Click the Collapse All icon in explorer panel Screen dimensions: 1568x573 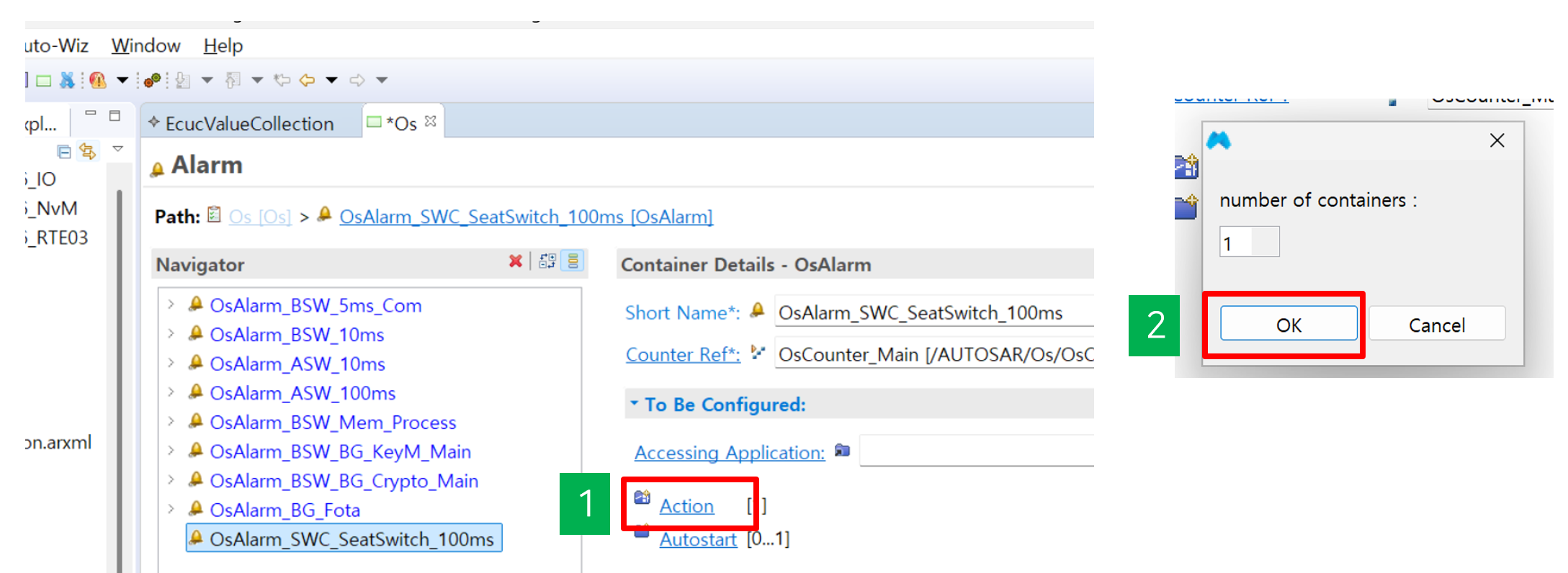point(64,151)
